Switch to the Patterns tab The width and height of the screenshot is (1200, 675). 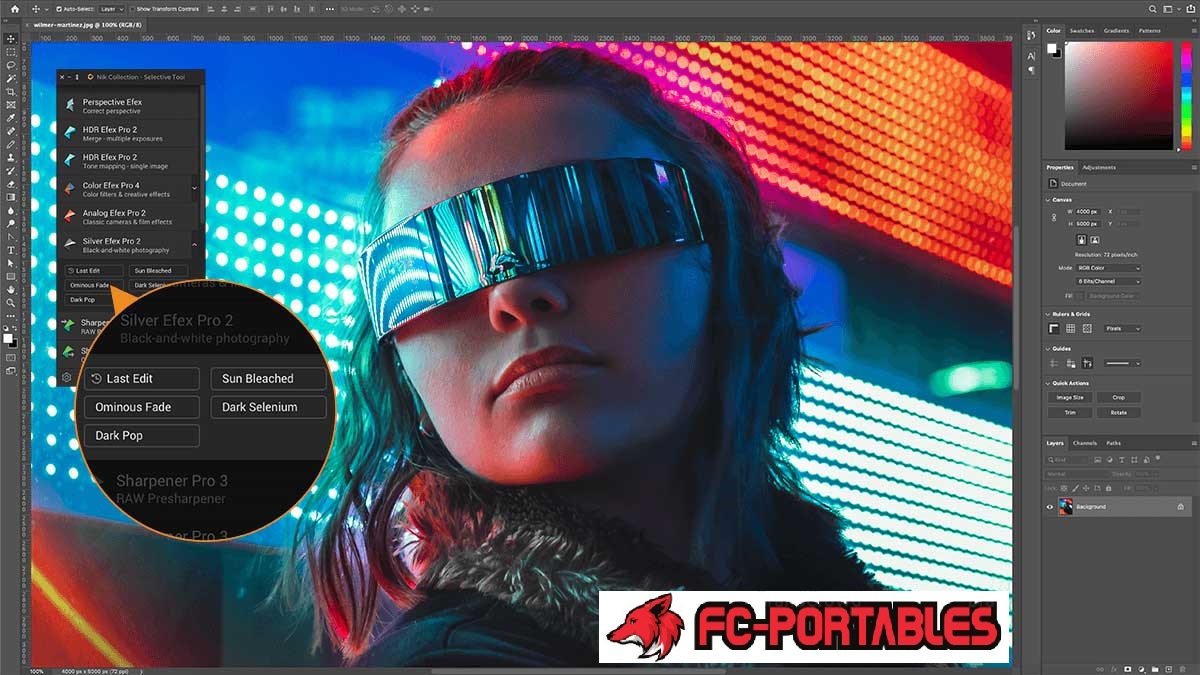1149,31
